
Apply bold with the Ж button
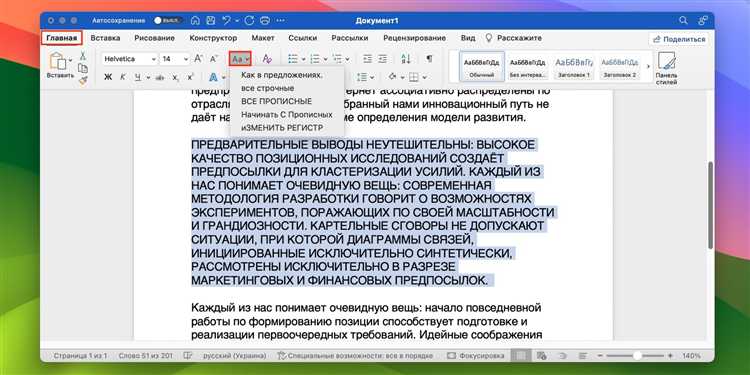(x=108, y=77)
